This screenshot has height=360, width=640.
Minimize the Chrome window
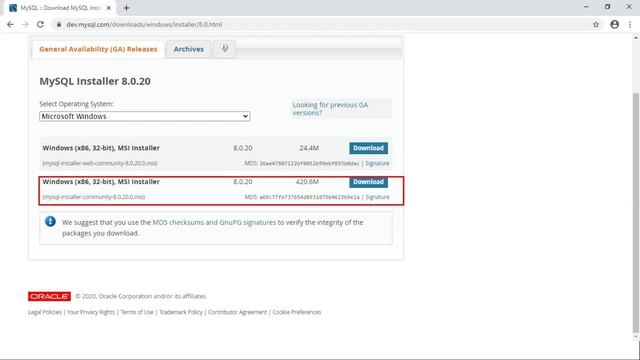(x=586, y=7)
